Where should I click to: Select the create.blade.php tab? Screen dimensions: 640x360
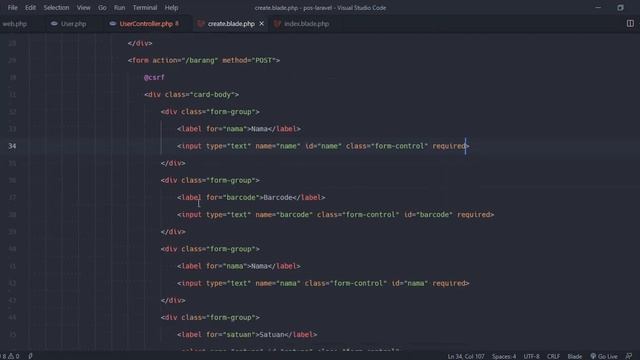point(231,24)
